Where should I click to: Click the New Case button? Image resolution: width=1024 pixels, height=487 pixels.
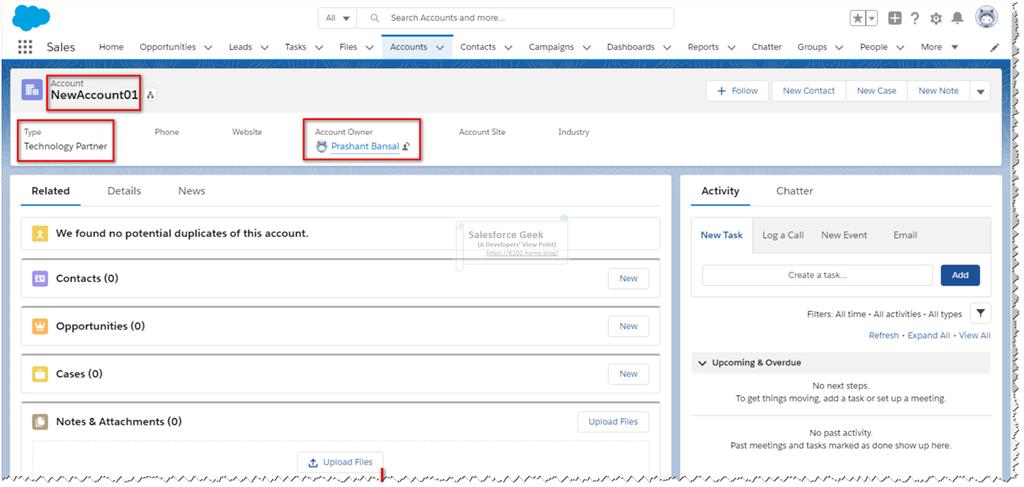coord(876,91)
